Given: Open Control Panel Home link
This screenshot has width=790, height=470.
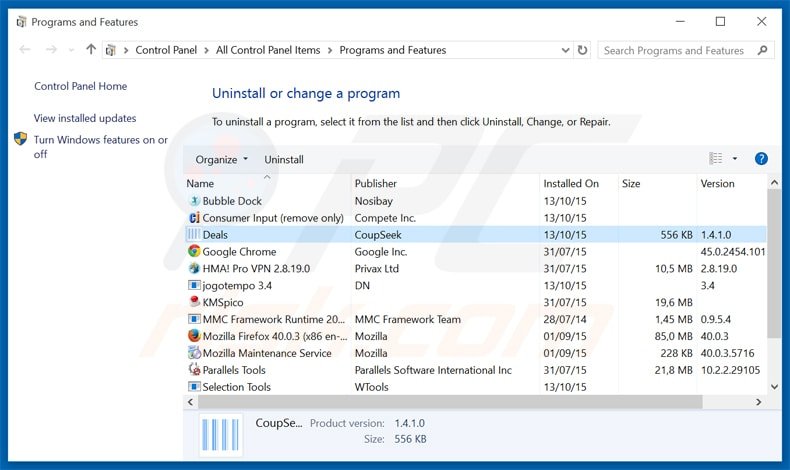Looking at the screenshot, I should [81, 86].
